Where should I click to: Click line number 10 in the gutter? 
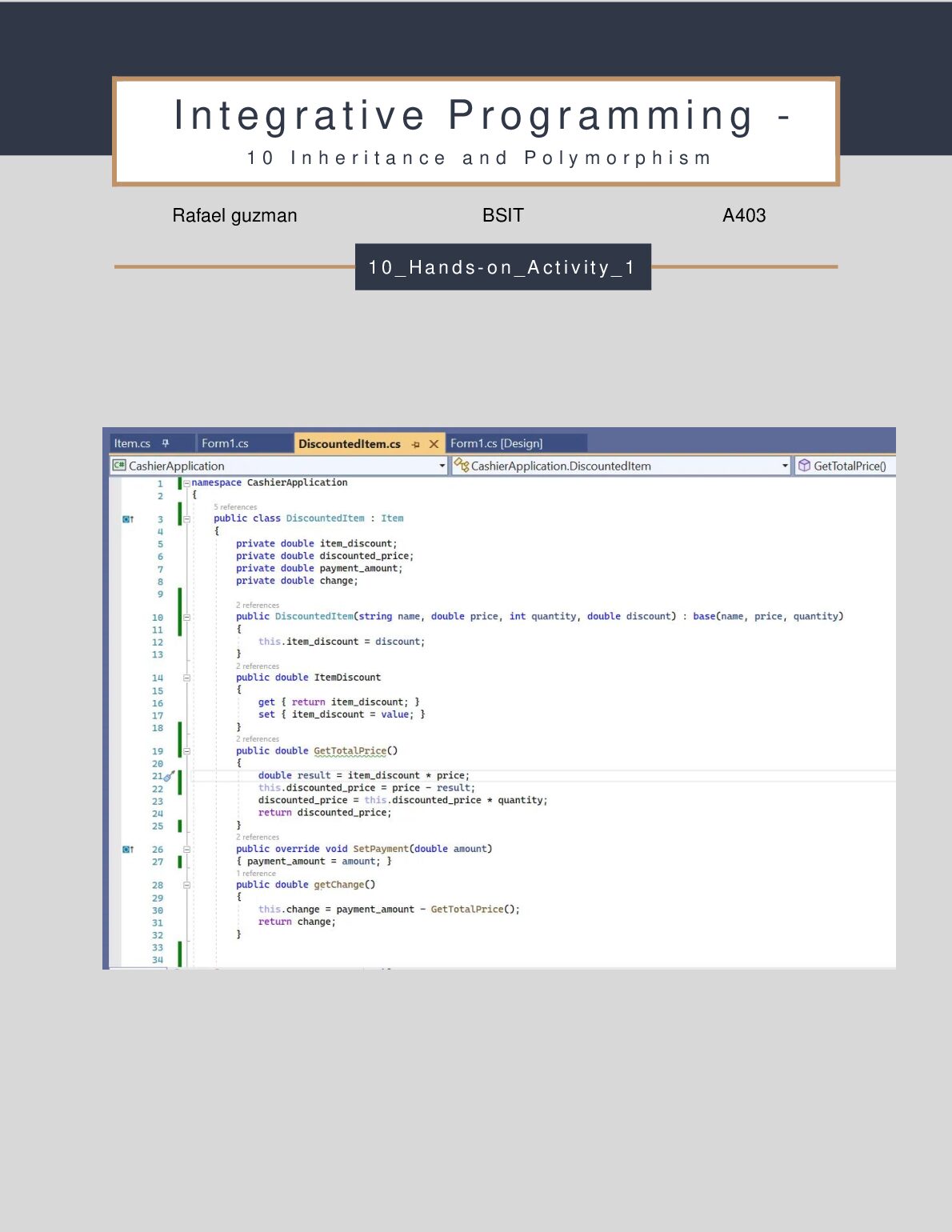click(x=157, y=618)
